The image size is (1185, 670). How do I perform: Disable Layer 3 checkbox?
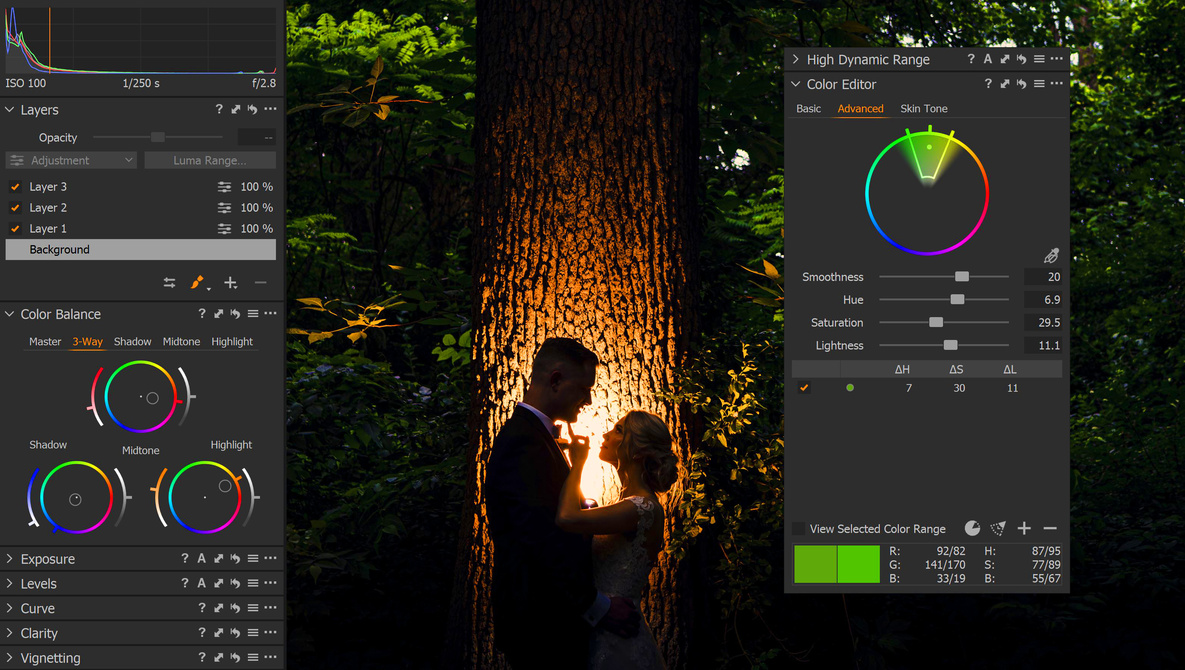point(15,187)
